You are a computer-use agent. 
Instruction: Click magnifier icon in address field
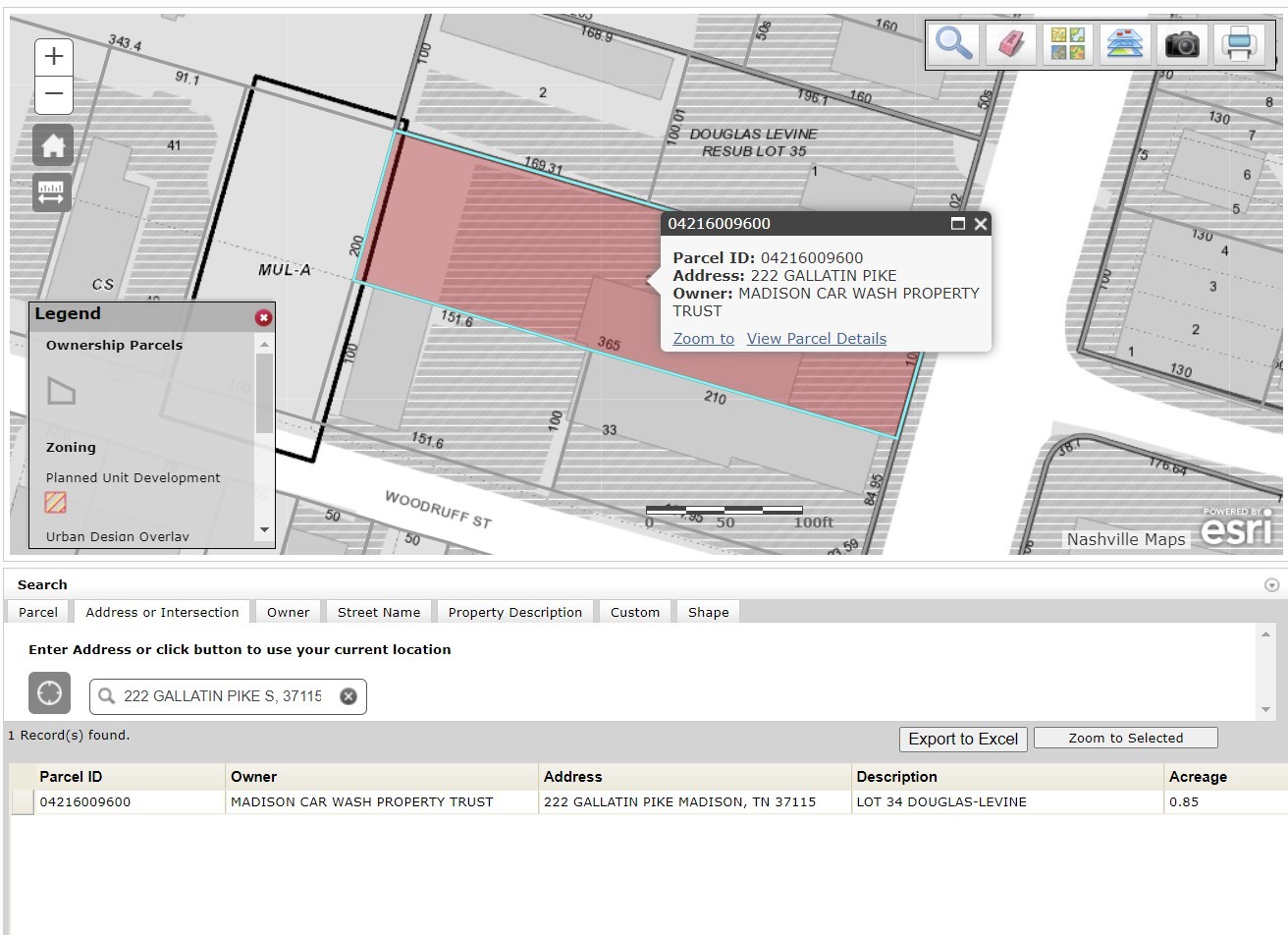point(106,696)
